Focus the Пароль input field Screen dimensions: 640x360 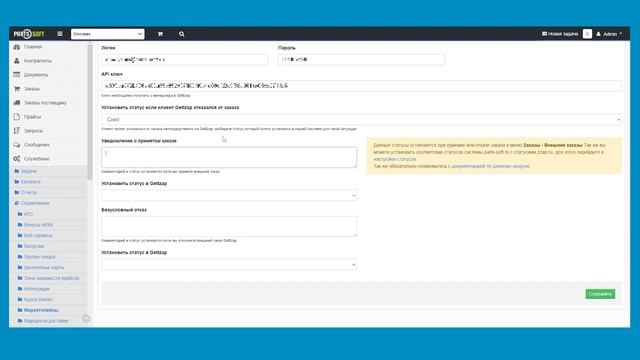pos(361,60)
